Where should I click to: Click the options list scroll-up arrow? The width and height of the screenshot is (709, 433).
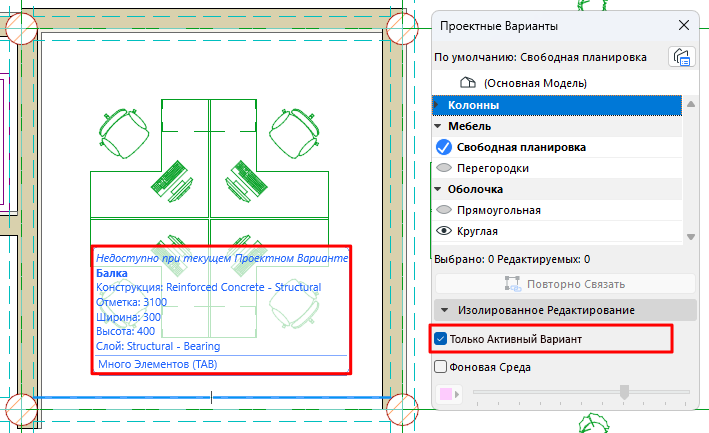pos(690,104)
